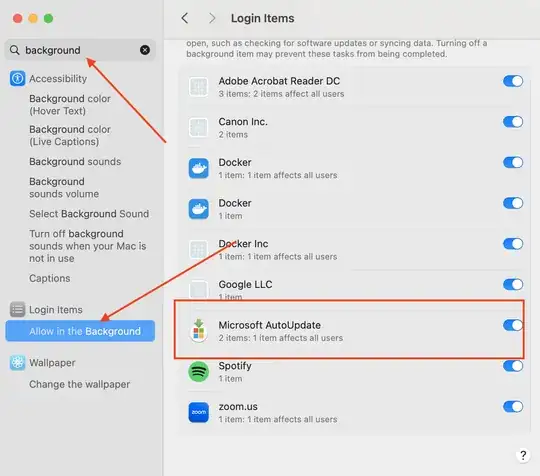Click into the background search field
Screen dimensions: 540x476
80,50
